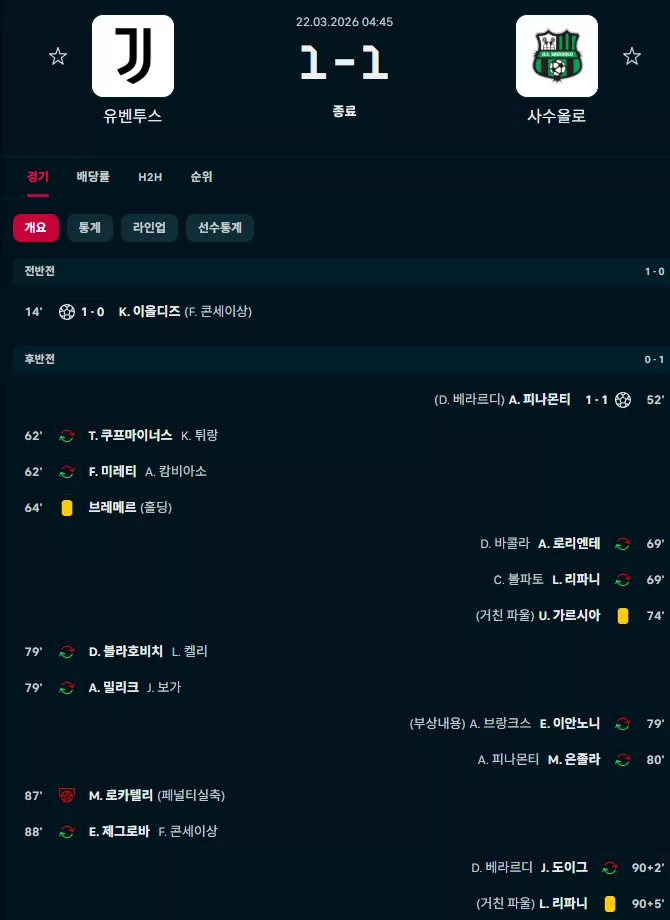Show the 라인업 section
The height and width of the screenshot is (920, 670).
(x=149, y=228)
